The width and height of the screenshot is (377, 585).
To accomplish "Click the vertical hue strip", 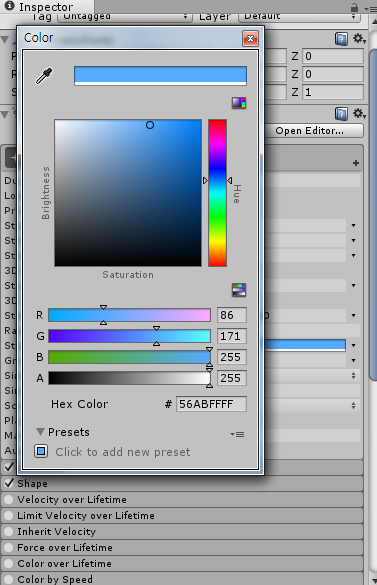I will click(x=217, y=193).
